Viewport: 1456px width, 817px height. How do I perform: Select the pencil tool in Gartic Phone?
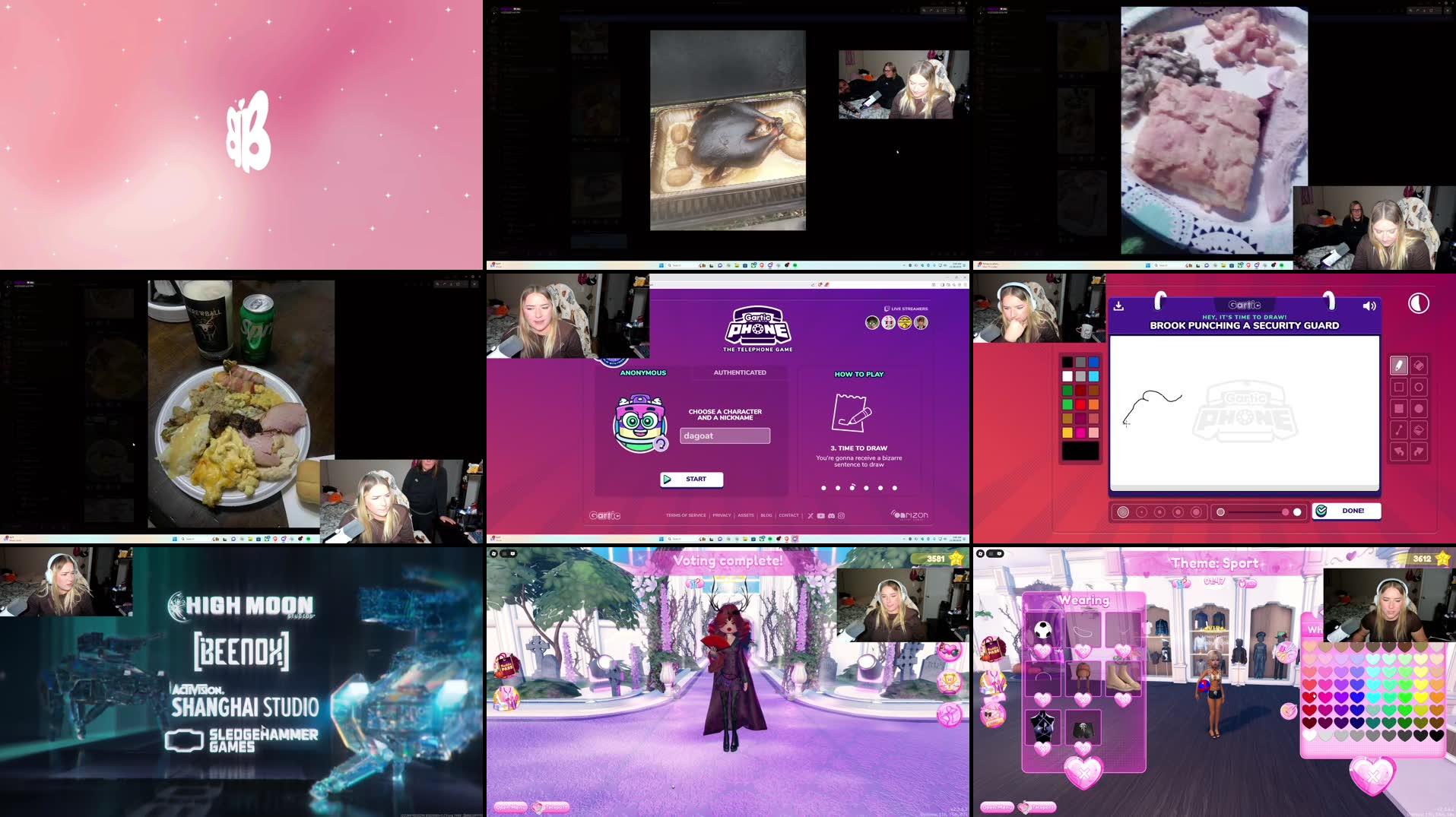coord(1399,365)
